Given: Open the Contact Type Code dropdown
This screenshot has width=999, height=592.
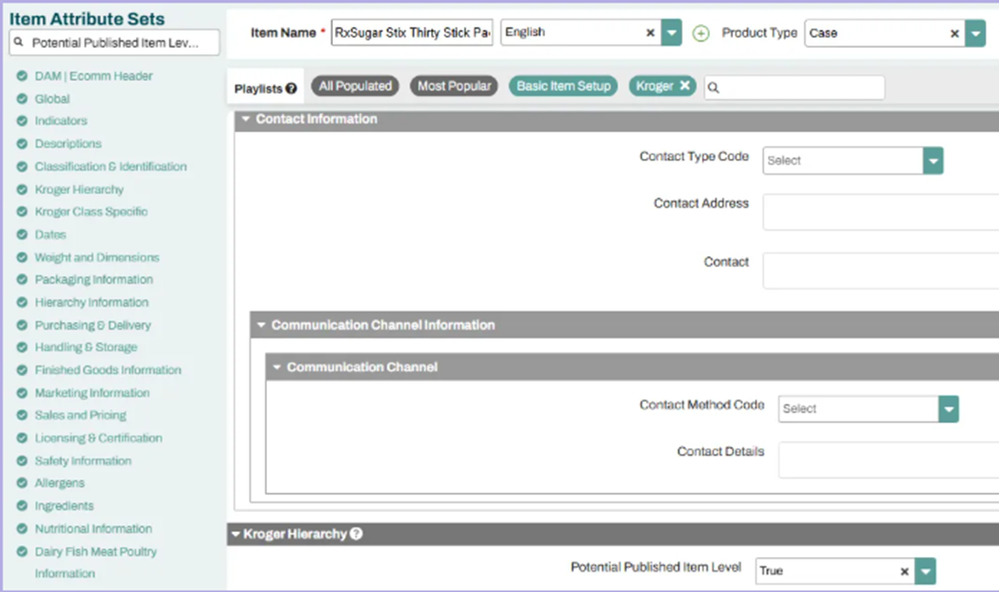Looking at the screenshot, I should [932, 160].
